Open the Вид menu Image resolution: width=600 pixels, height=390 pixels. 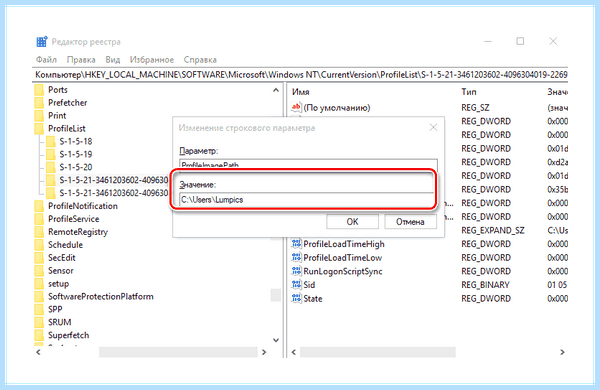[113, 60]
